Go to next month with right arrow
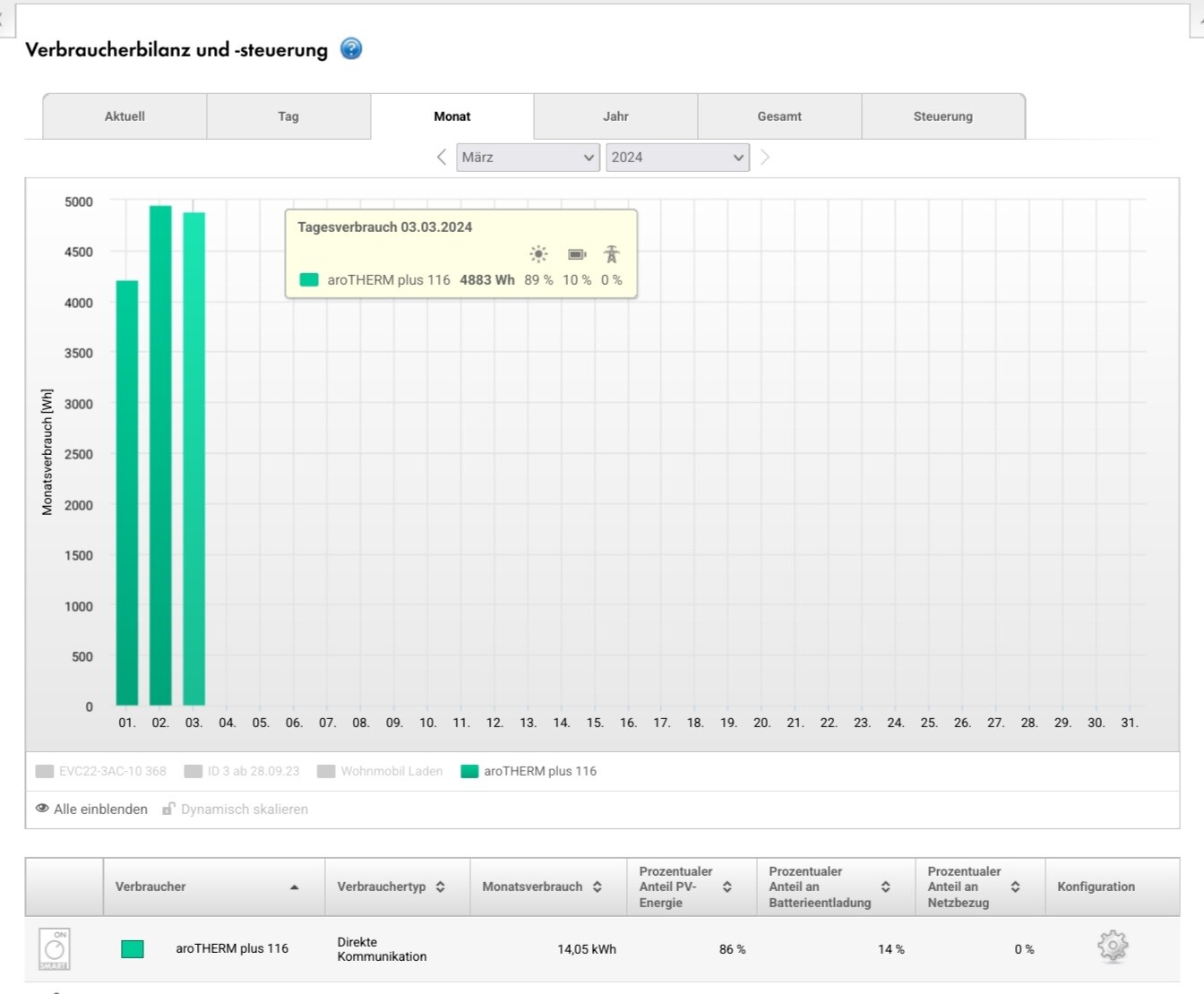 point(764,158)
